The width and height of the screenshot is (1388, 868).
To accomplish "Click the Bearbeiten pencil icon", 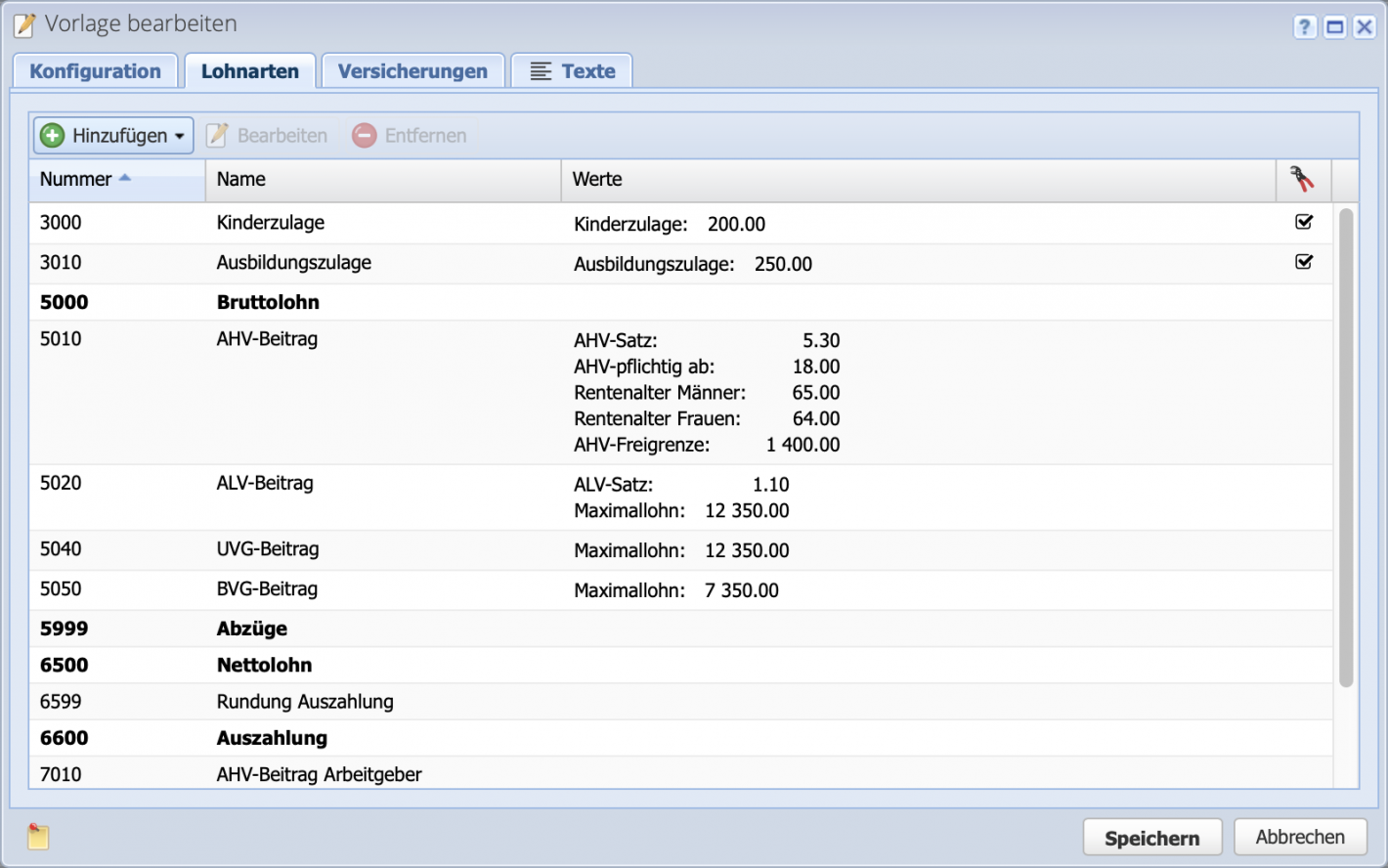I will 217,136.
